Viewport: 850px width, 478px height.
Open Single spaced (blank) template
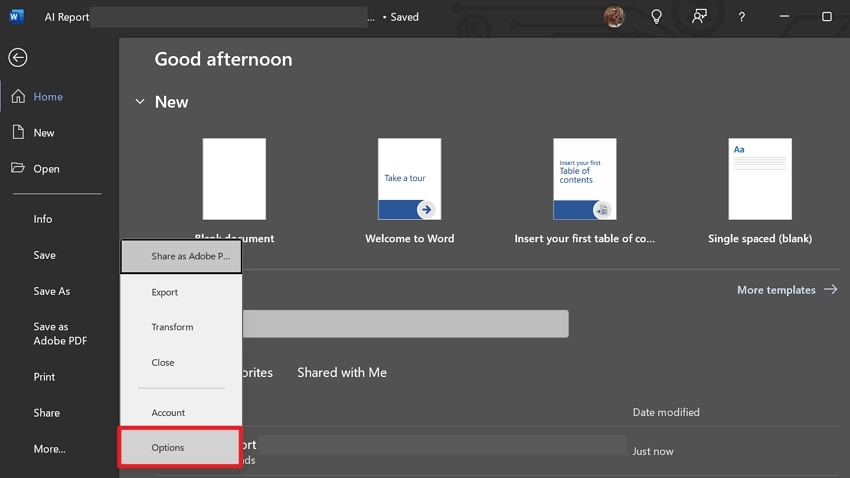click(760, 179)
